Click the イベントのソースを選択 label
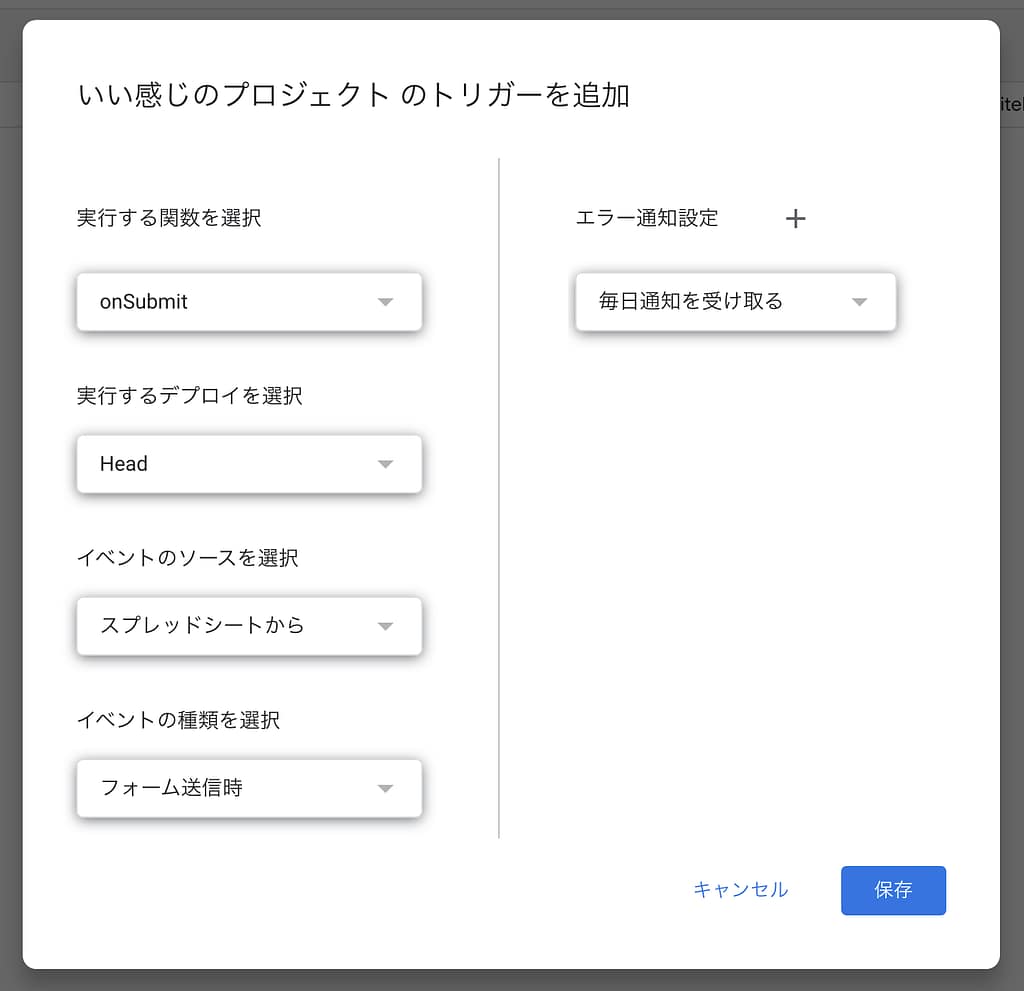This screenshot has height=991, width=1024. click(187, 558)
